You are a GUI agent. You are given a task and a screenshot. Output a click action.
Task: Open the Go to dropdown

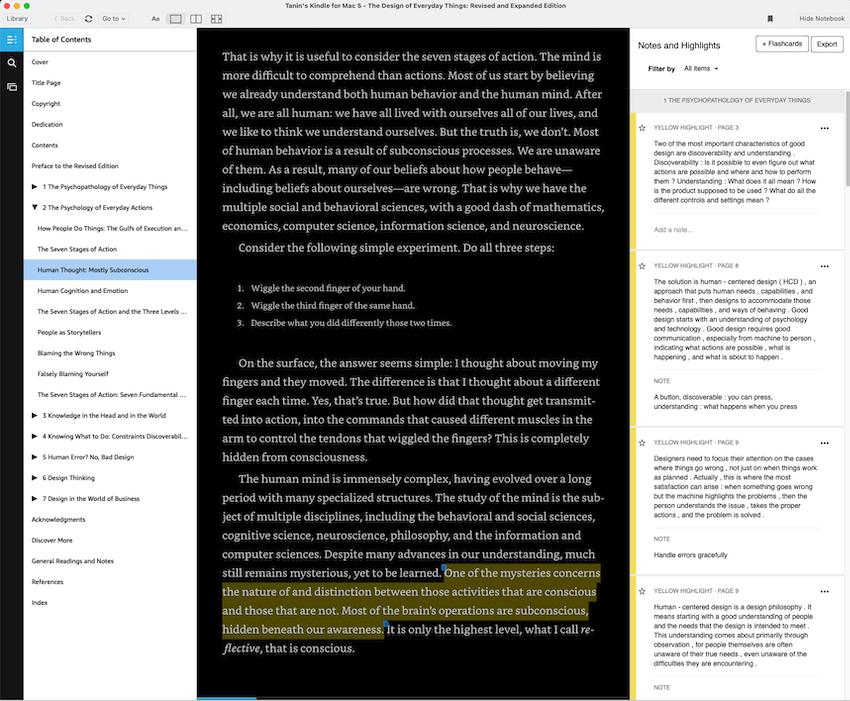(x=114, y=18)
